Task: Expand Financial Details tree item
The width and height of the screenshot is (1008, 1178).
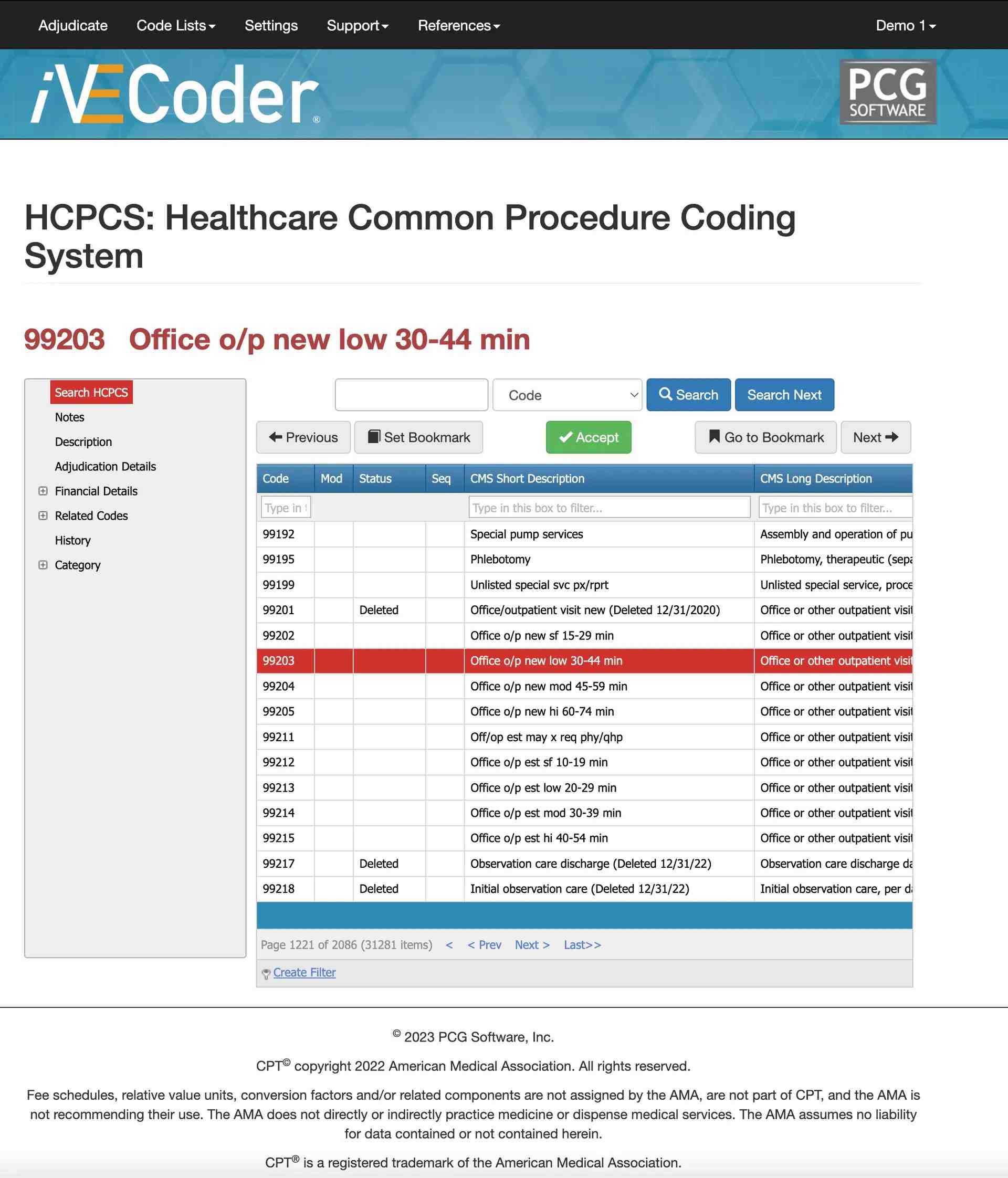Action: [41, 490]
